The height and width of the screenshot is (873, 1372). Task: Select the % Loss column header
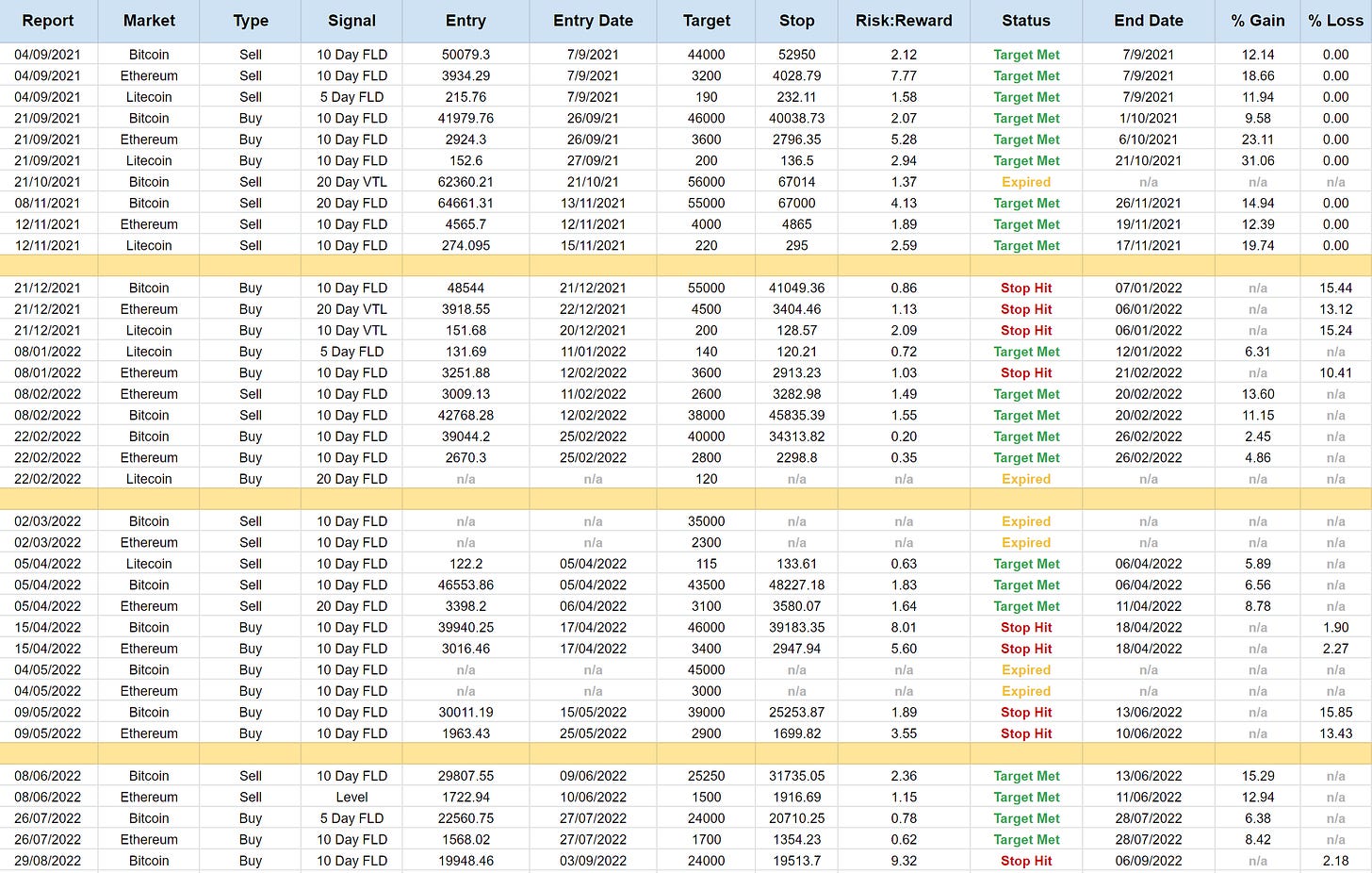pyautogui.click(x=1336, y=21)
